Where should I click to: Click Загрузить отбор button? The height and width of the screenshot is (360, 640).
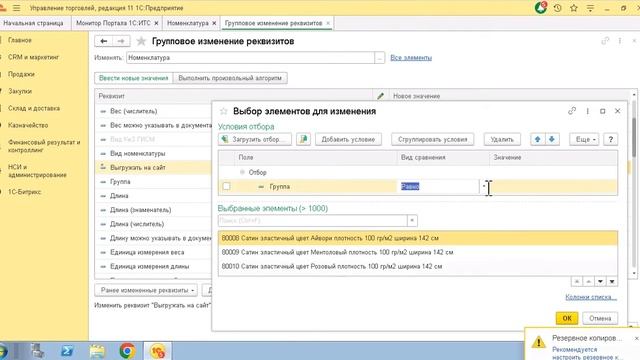[x=255, y=139]
